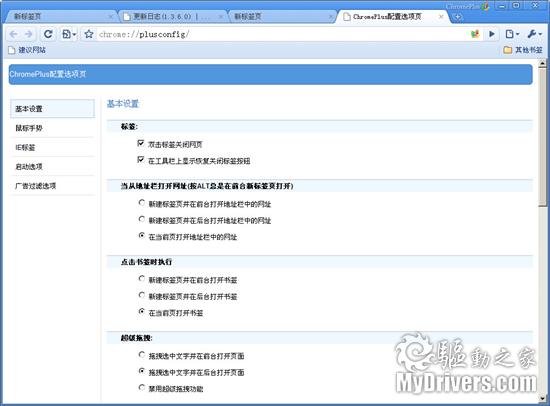Image resolution: width=550 pixels, height=406 pixels.
Task: Switch to the 更新日志 (1.3.6.0) tab
Action: point(172,16)
